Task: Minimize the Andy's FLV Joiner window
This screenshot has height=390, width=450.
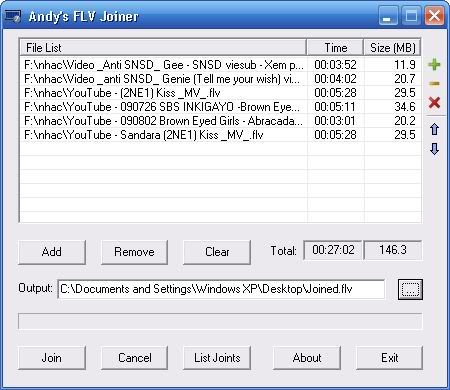Action: [x=388, y=16]
